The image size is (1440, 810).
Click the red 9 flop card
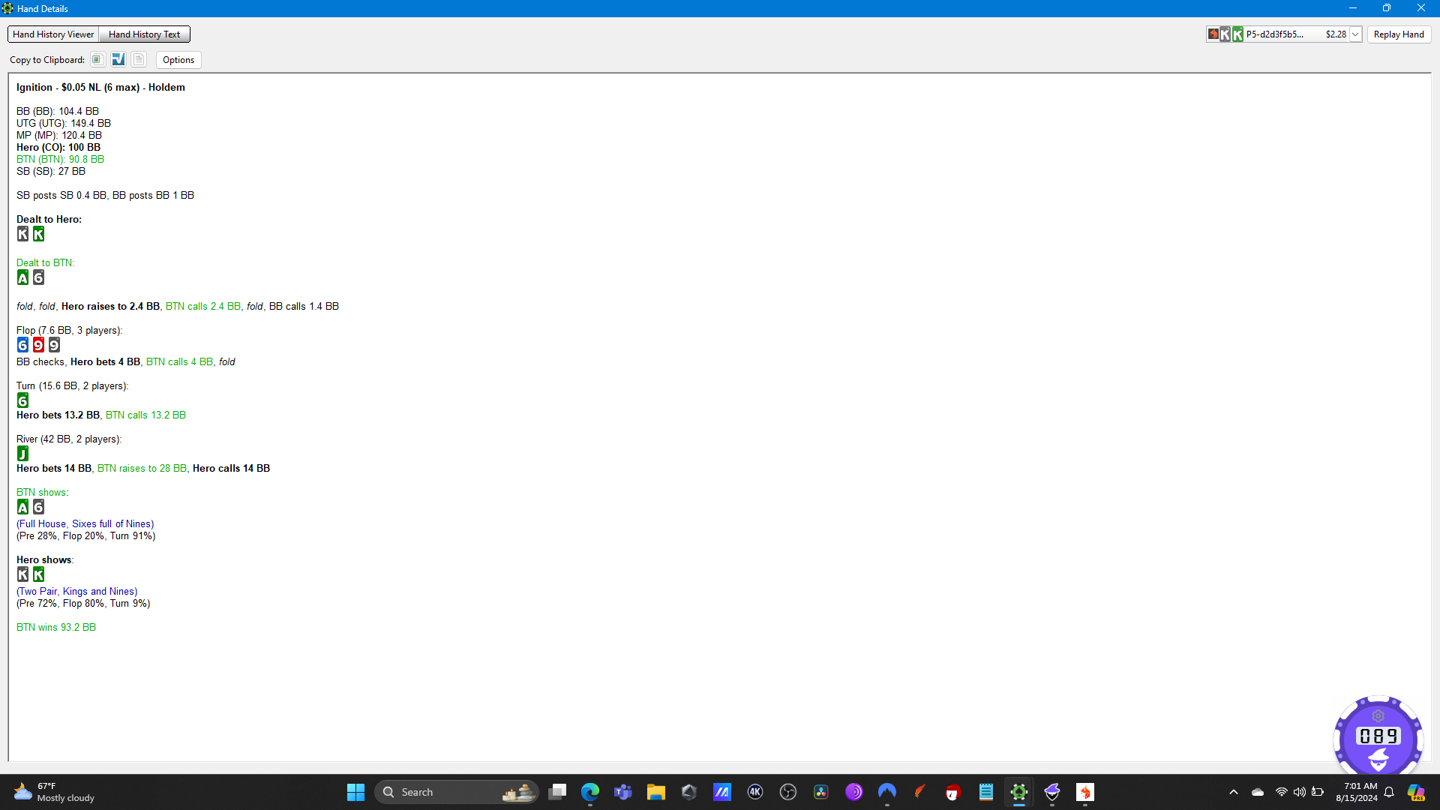[x=38, y=345]
